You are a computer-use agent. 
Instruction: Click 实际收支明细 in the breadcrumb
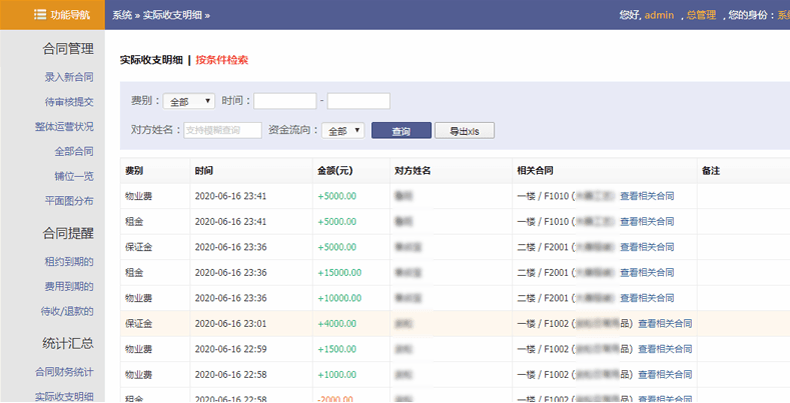pos(172,15)
